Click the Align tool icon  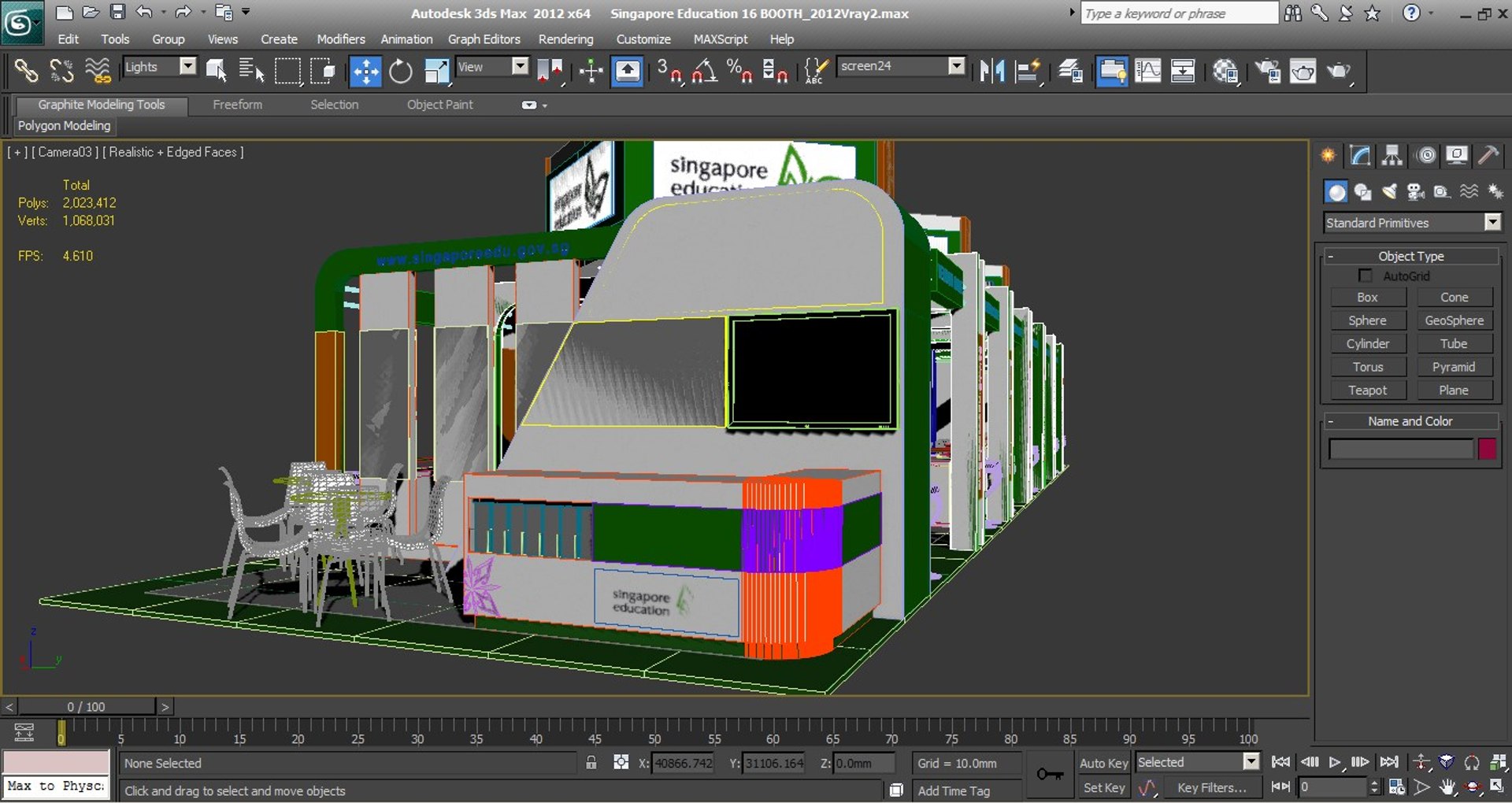[1028, 71]
